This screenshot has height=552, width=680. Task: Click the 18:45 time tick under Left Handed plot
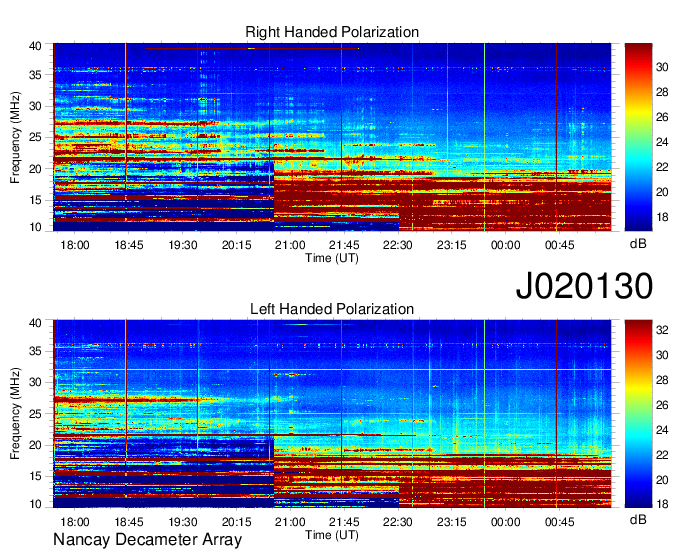[129, 522]
